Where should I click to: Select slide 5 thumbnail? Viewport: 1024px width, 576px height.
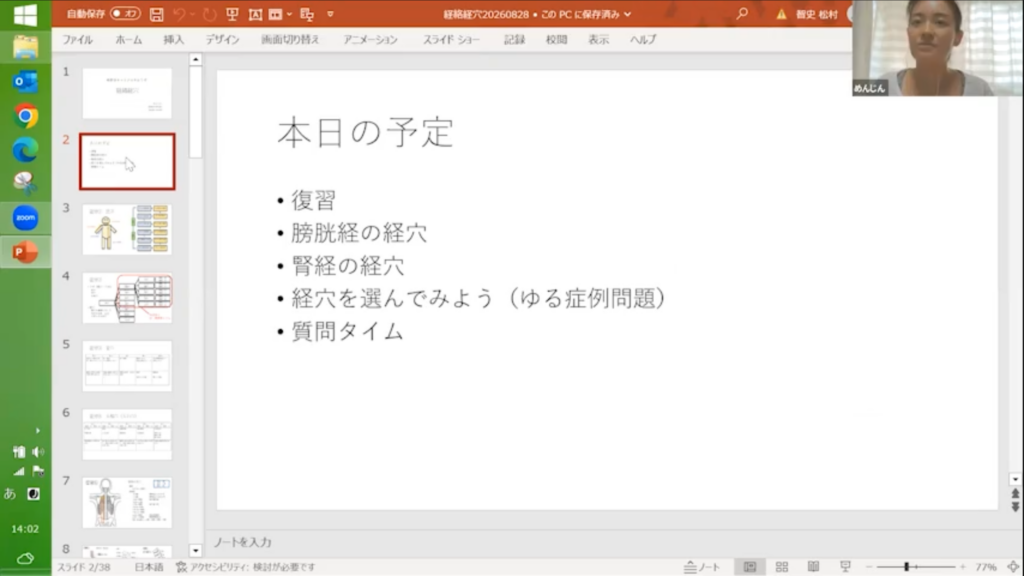(x=127, y=366)
